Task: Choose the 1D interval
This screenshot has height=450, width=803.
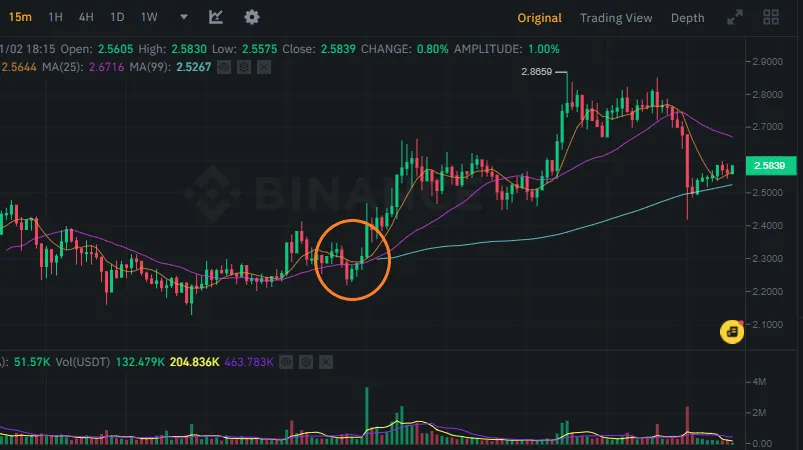Action: (x=117, y=17)
